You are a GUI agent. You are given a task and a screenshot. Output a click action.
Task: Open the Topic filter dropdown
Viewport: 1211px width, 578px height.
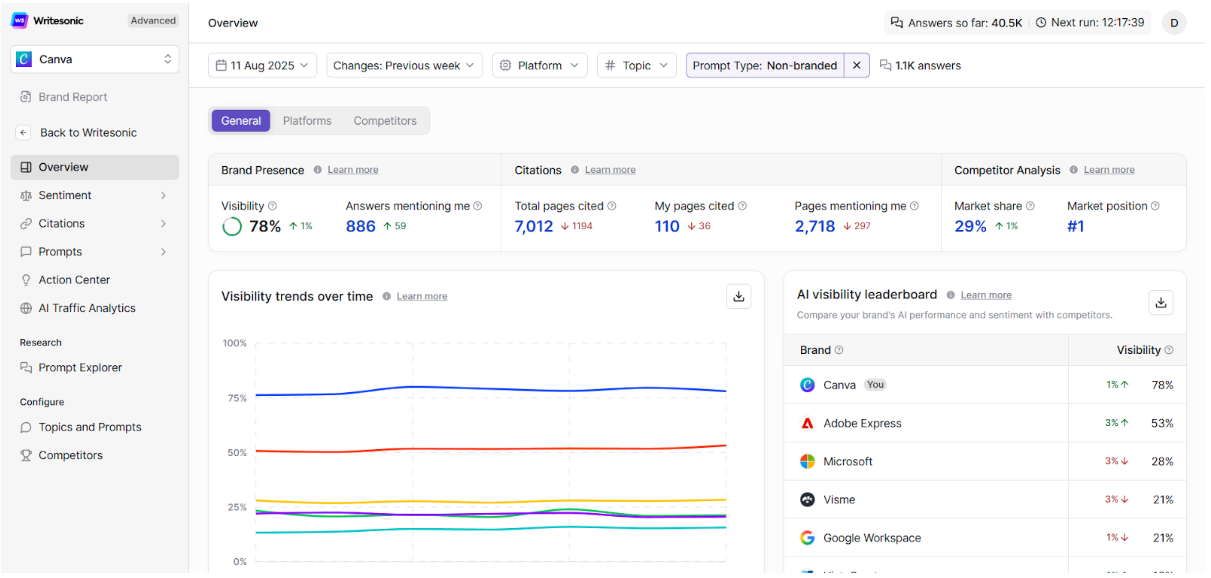[x=637, y=65]
